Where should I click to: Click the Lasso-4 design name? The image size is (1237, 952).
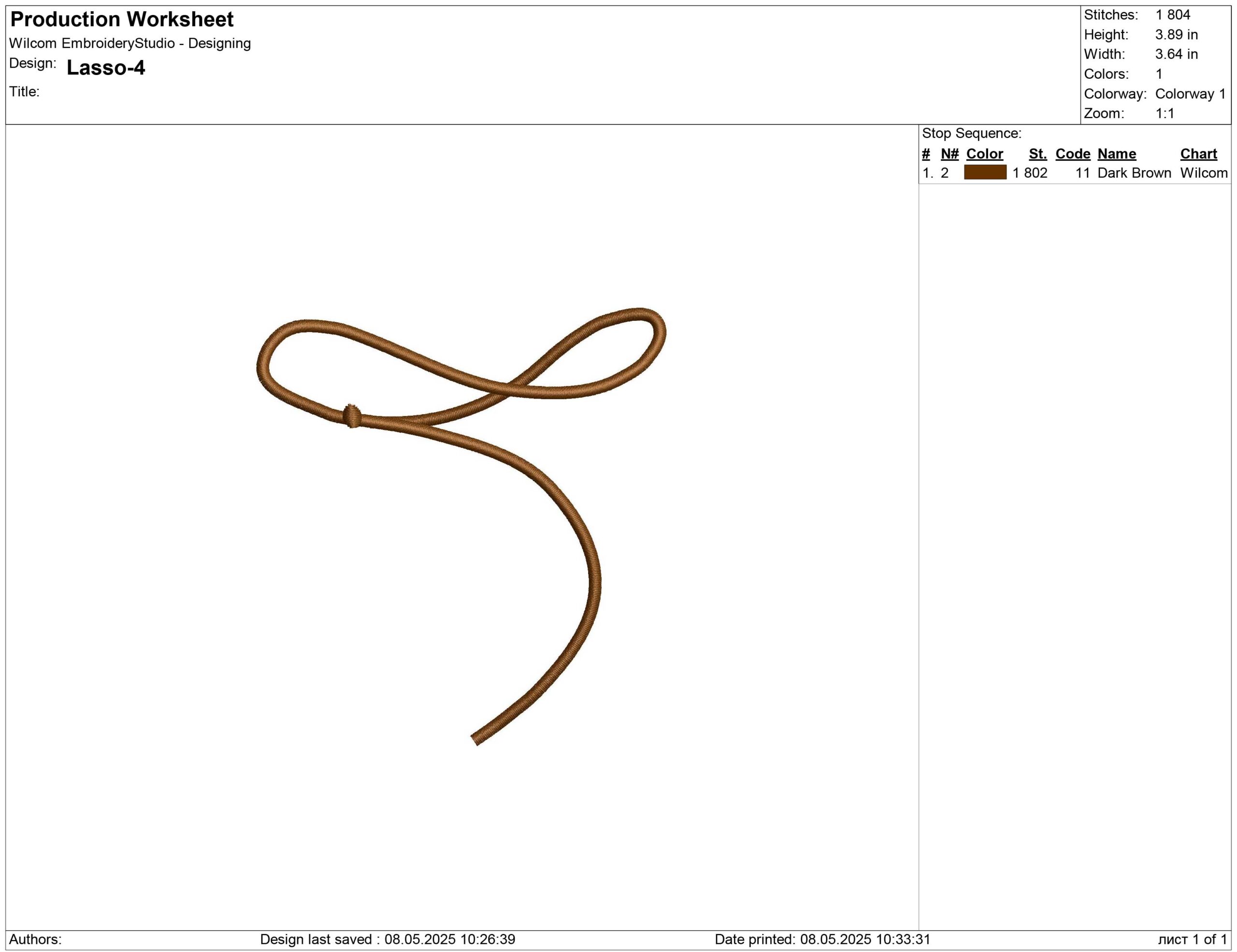pos(106,68)
